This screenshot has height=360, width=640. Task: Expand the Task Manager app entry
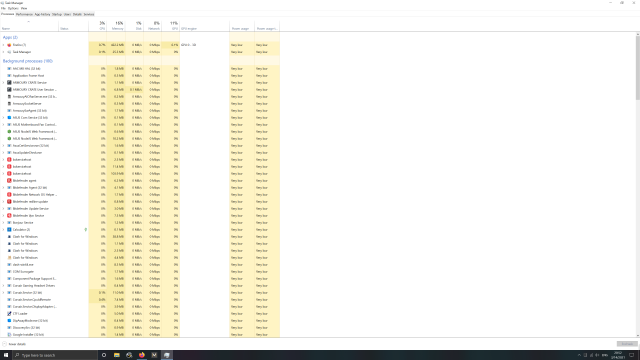[x=4, y=52]
